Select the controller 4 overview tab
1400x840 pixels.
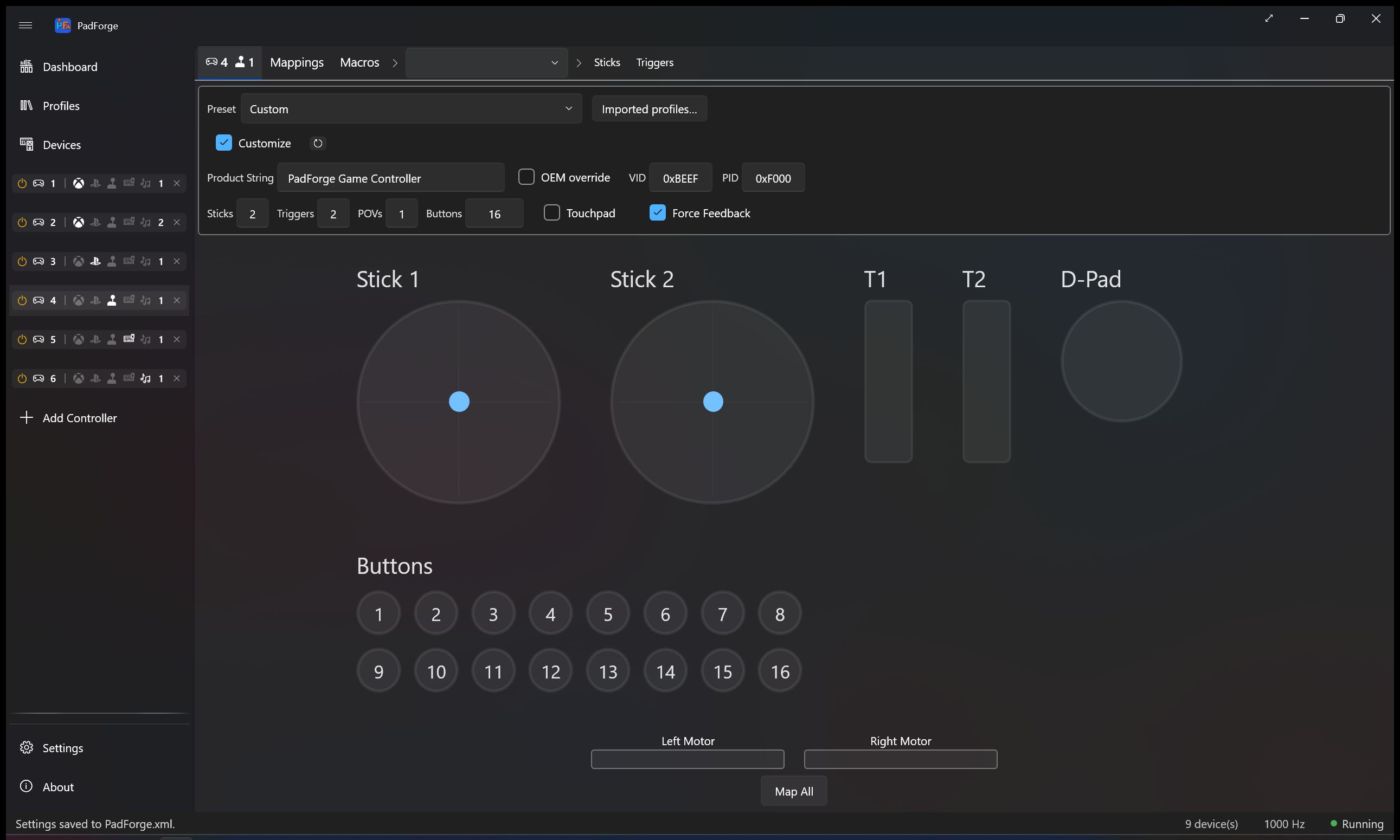230,62
